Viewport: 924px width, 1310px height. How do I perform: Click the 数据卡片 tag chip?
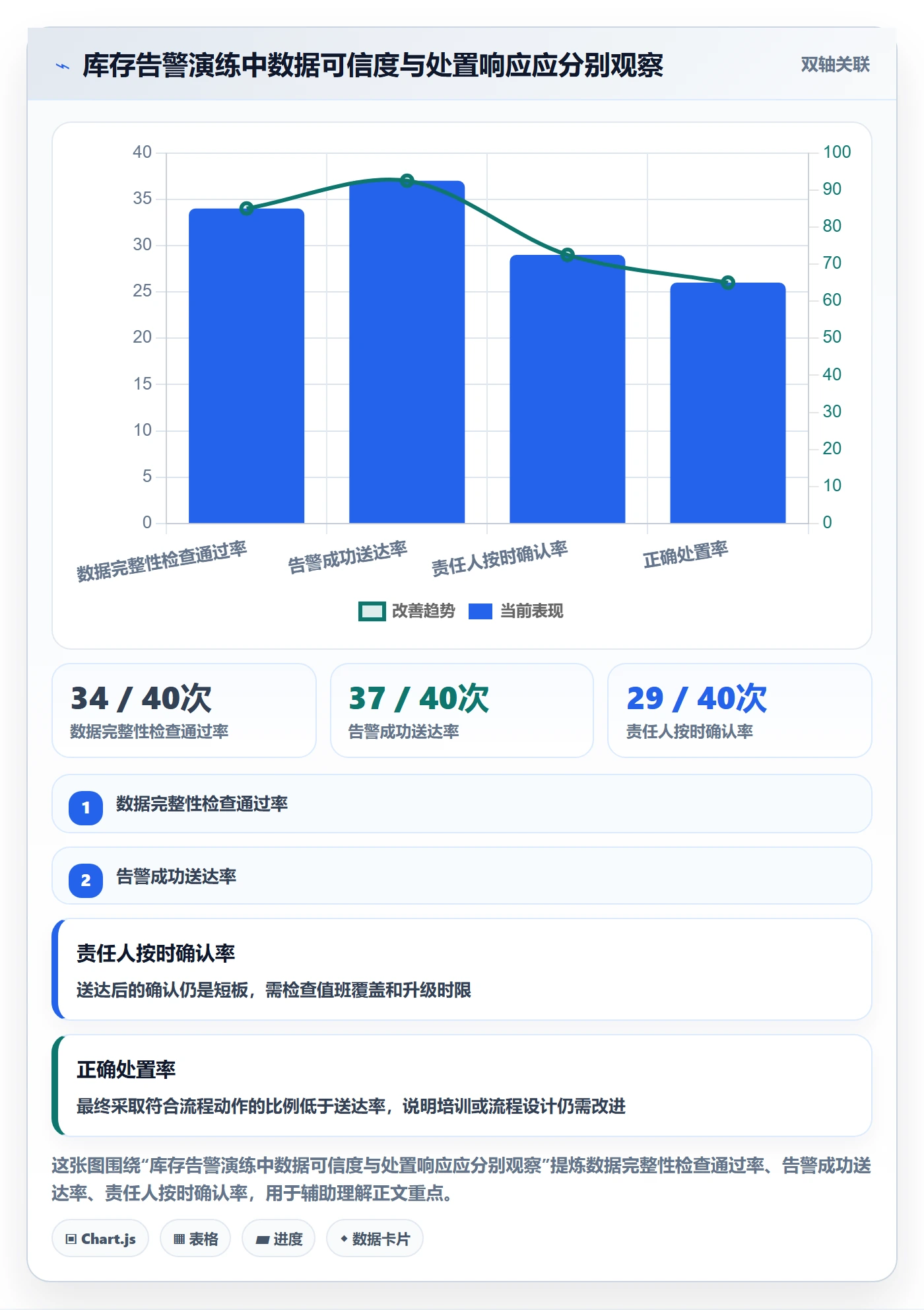pyautogui.click(x=375, y=1239)
